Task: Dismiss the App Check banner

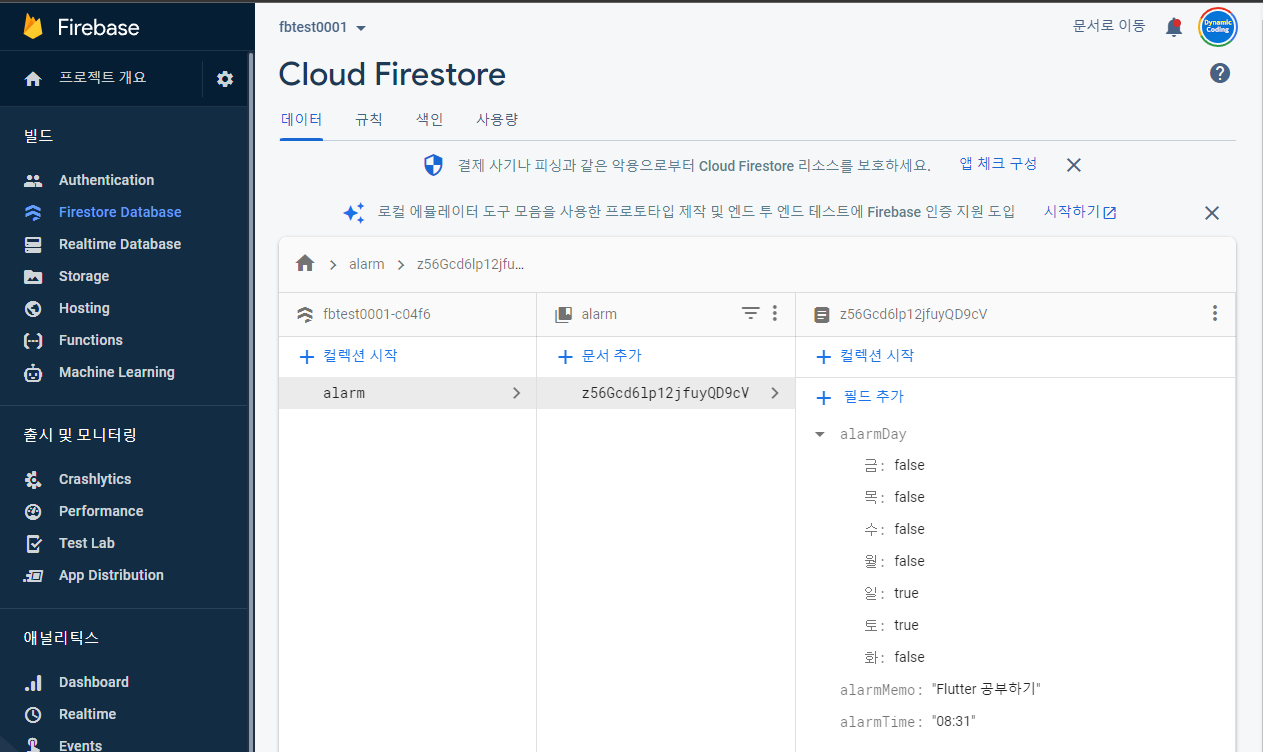Action: click(x=1073, y=165)
